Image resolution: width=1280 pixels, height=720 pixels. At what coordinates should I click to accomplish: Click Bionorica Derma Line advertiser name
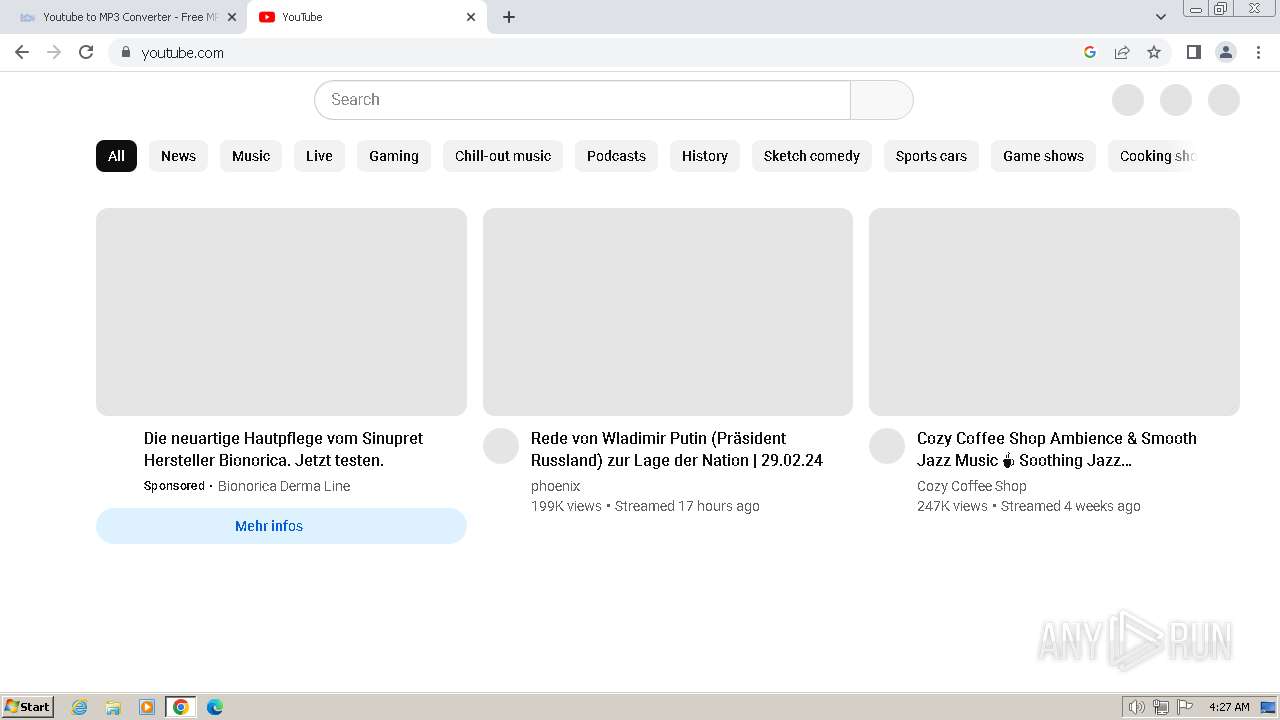(x=284, y=486)
